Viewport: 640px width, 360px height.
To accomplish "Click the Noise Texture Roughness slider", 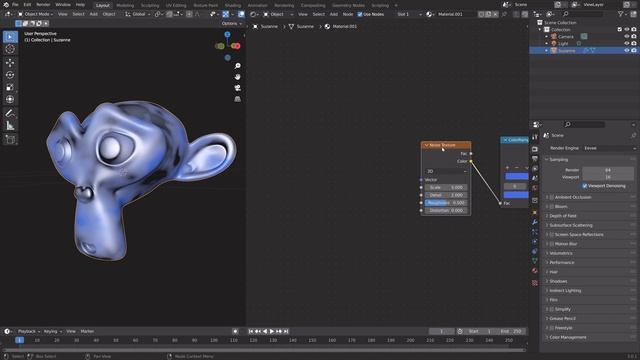I will pos(446,203).
